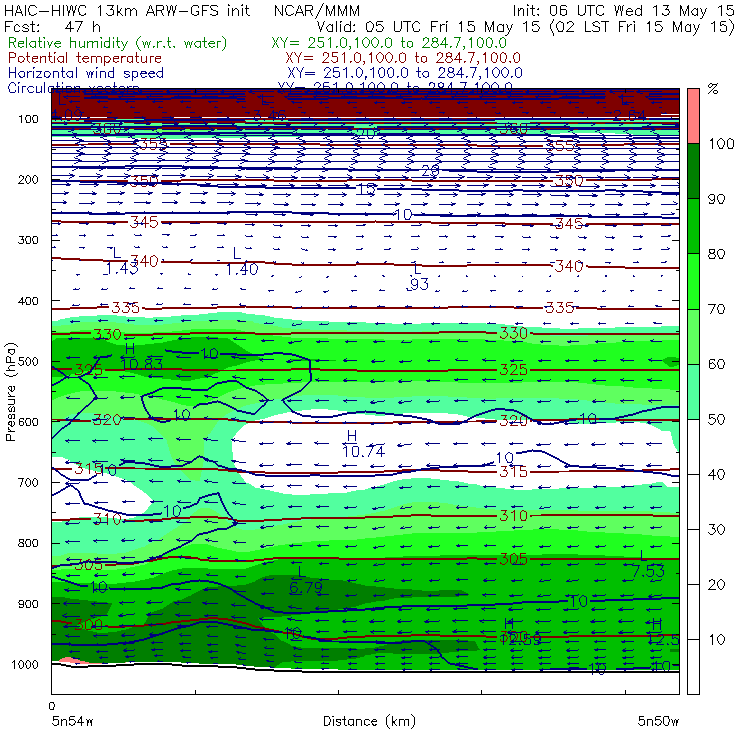Click the blue XY coordinates text for horizontal wind speed
The image size is (740, 740).
(x=404, y=73)
